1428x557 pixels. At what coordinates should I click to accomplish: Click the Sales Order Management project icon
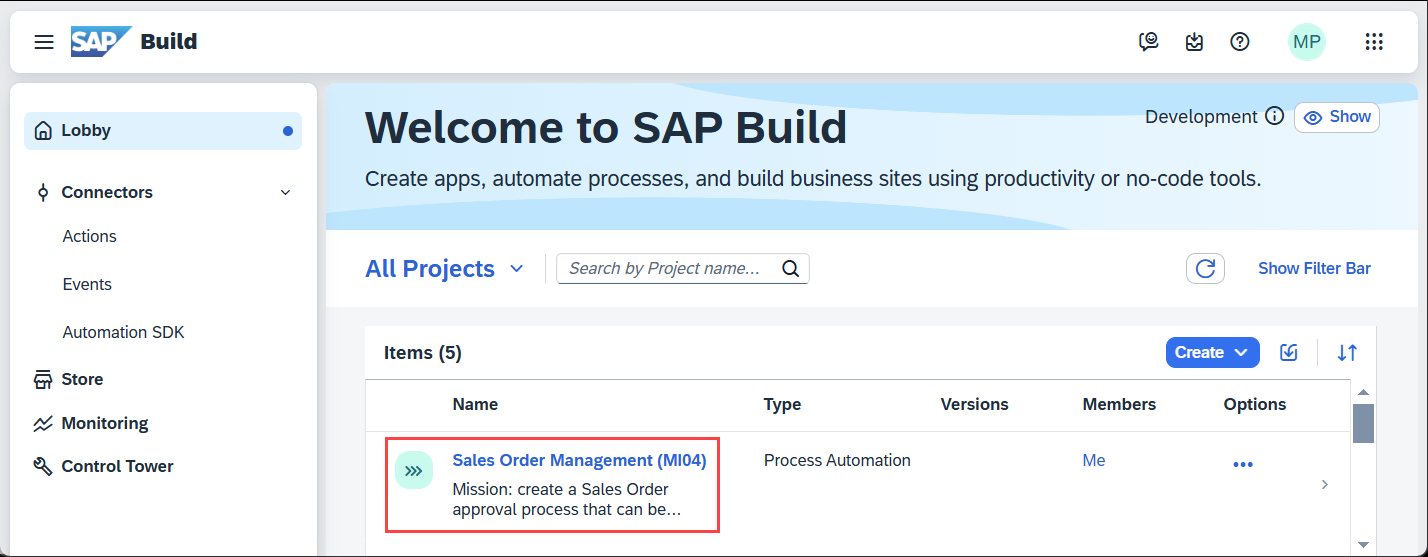[x=414, y=470]
